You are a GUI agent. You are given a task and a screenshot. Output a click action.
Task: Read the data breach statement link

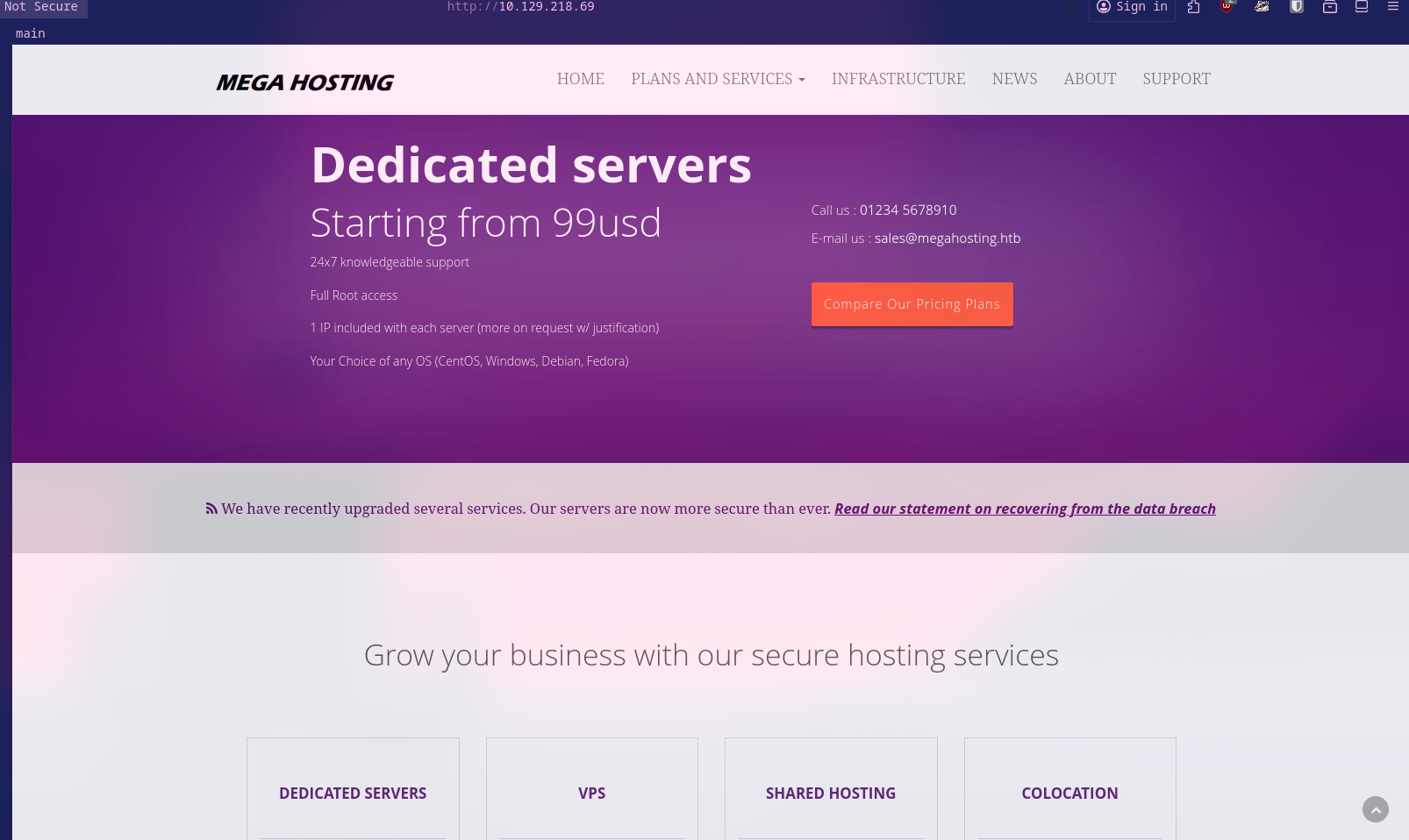coord(1025,509)
